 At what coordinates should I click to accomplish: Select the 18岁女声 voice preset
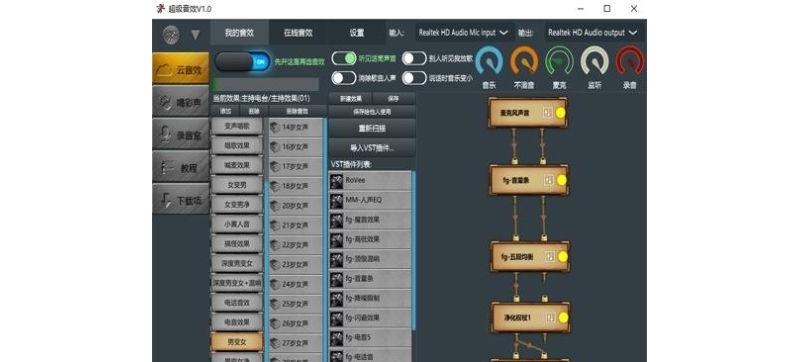coord(296,187)
